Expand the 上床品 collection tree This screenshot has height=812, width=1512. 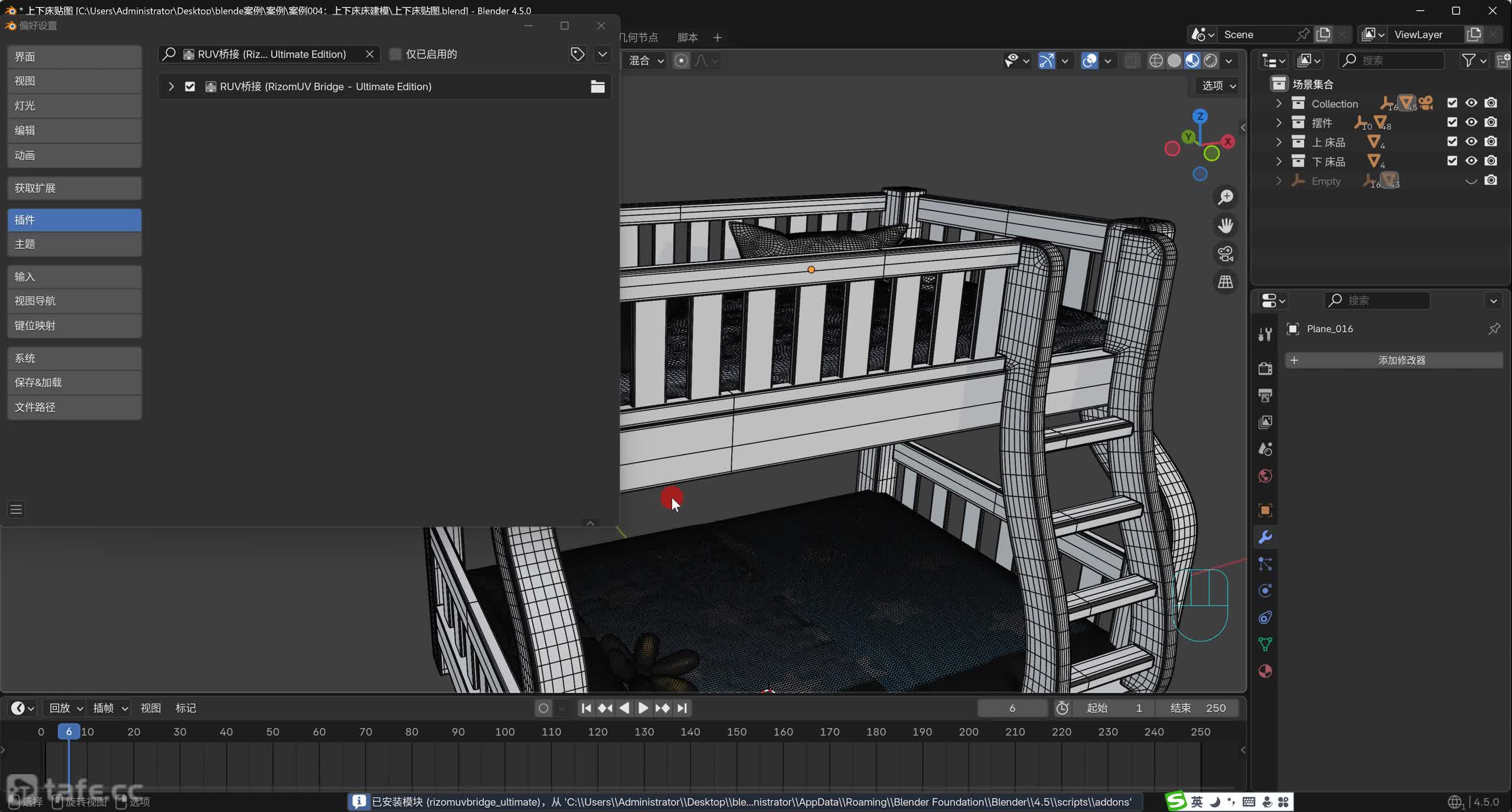click(1279, 142)
